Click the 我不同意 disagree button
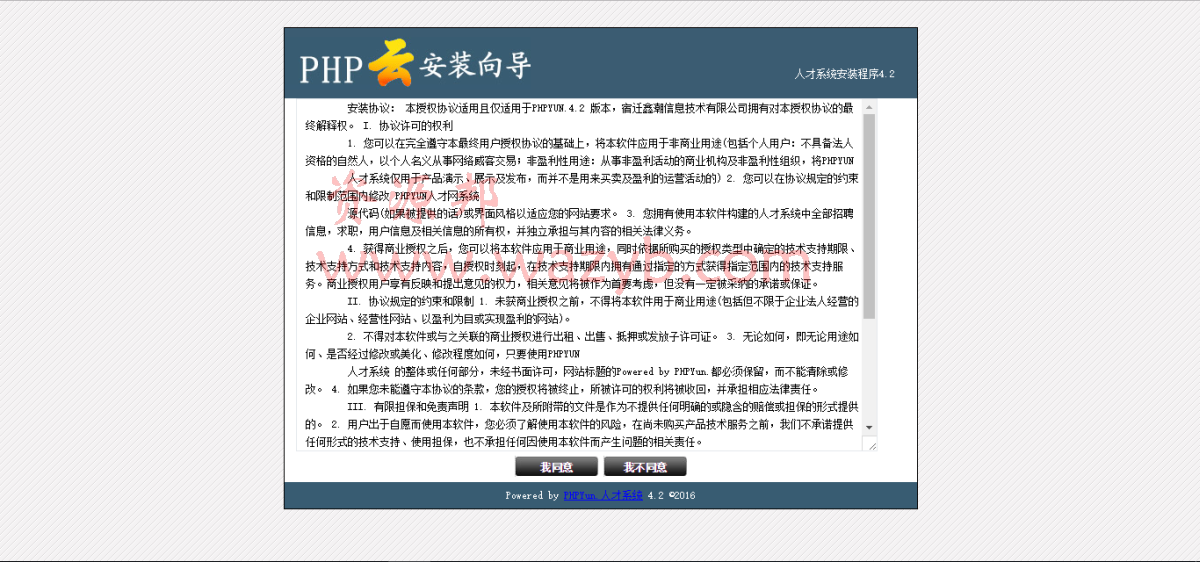1200x562 pixels. (645, 467)
